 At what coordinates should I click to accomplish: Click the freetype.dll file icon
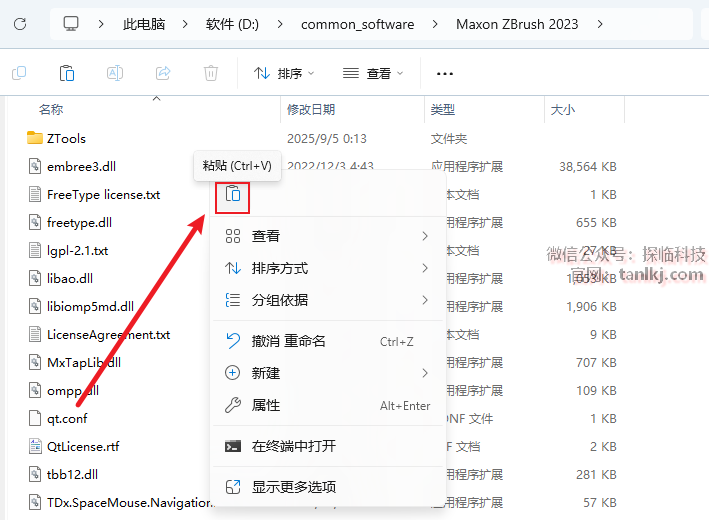(x=35, y=222)
